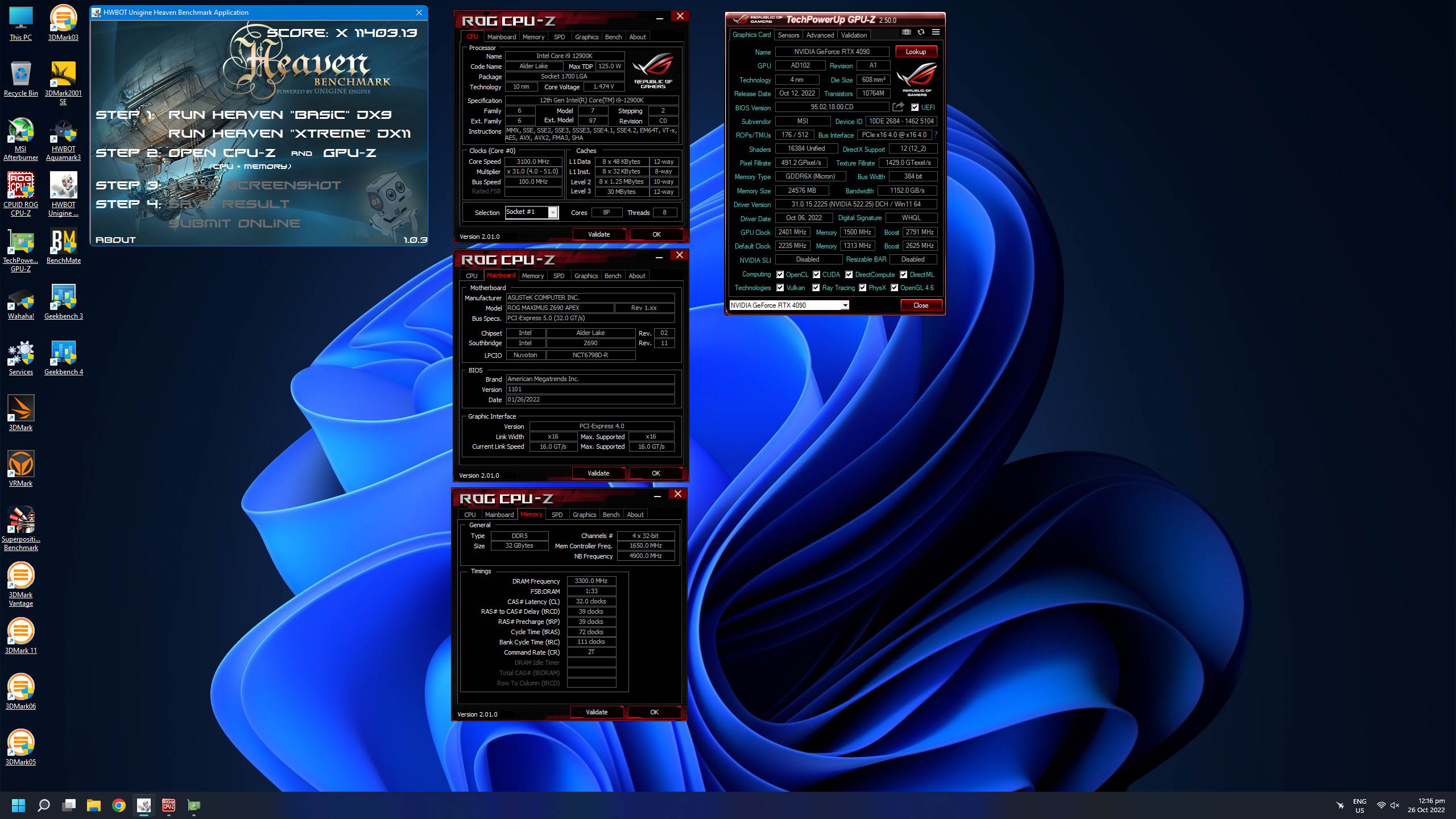Open the Graphics tab in bottom CPU-Z window
The image size is (1456, 819).
click(584, 515)
